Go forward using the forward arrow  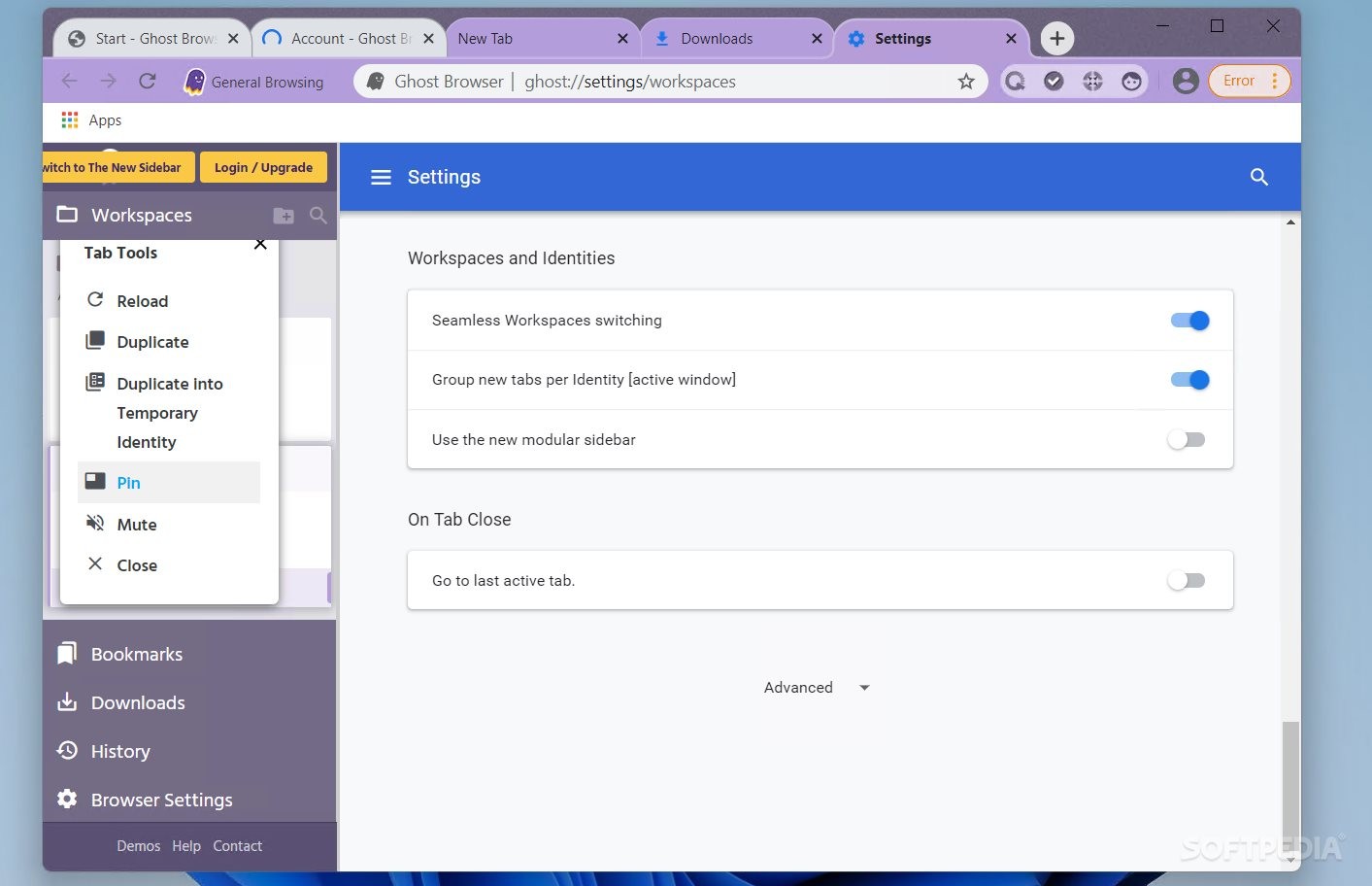[x=108, y=82]
